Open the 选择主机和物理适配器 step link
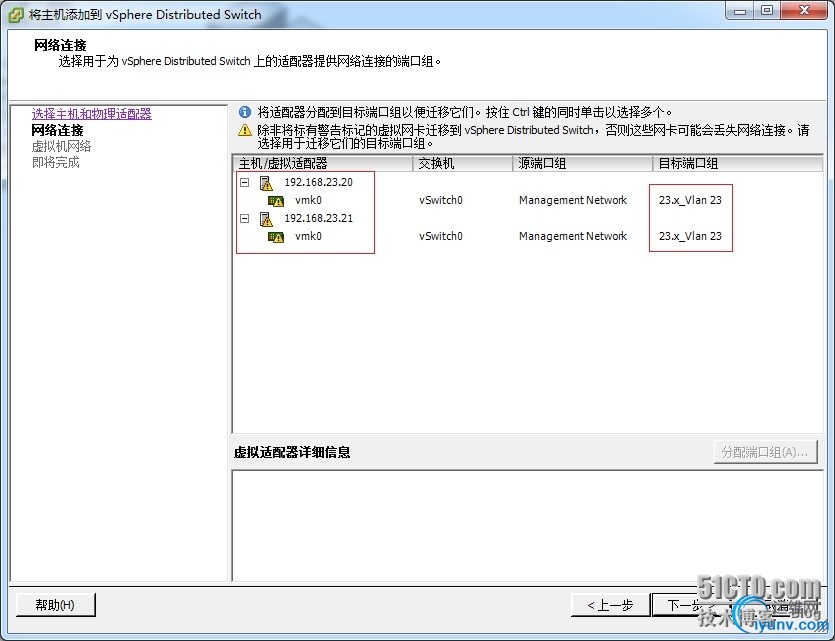 pyautogui.click(x=92, y=114)
